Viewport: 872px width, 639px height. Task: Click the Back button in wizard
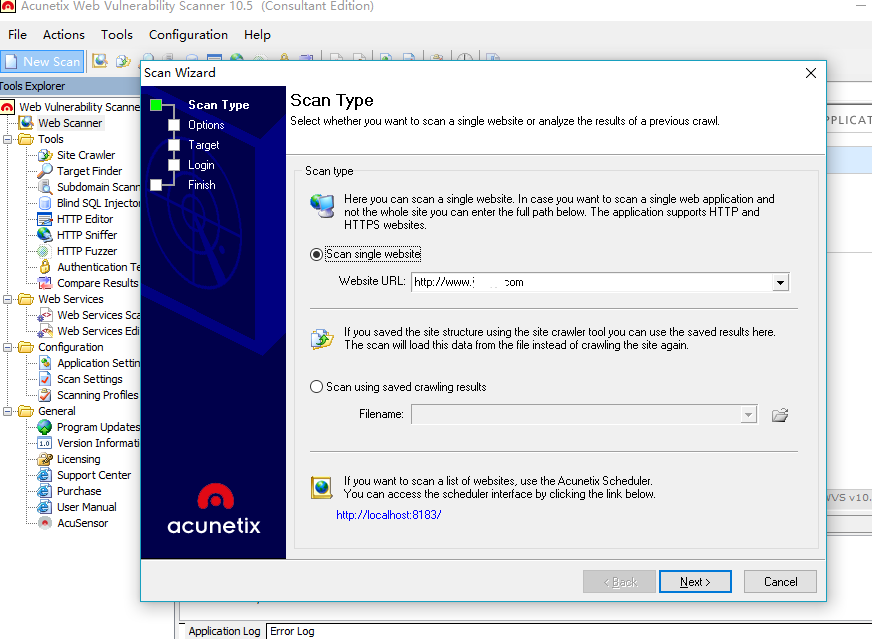(x=620, y=582)
